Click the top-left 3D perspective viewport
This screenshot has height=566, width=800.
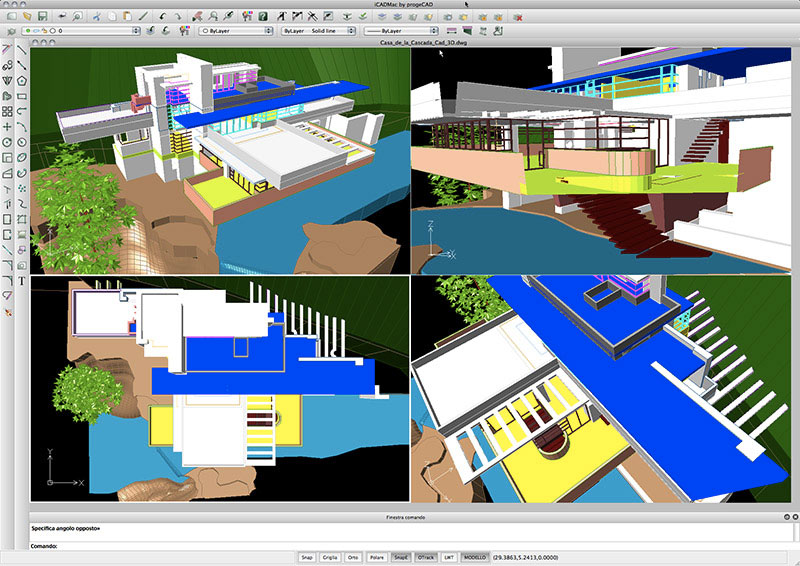click(220, 161)
